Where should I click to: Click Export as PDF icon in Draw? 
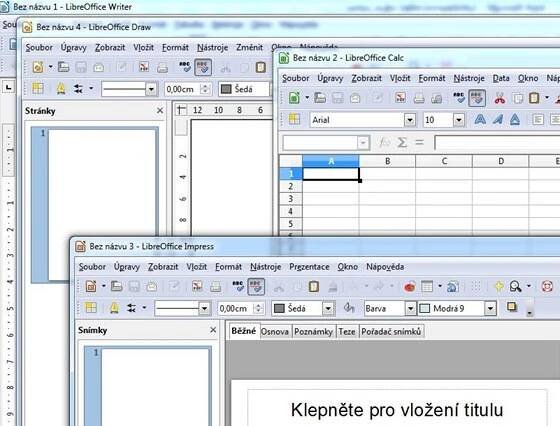(x=144, y=67)
